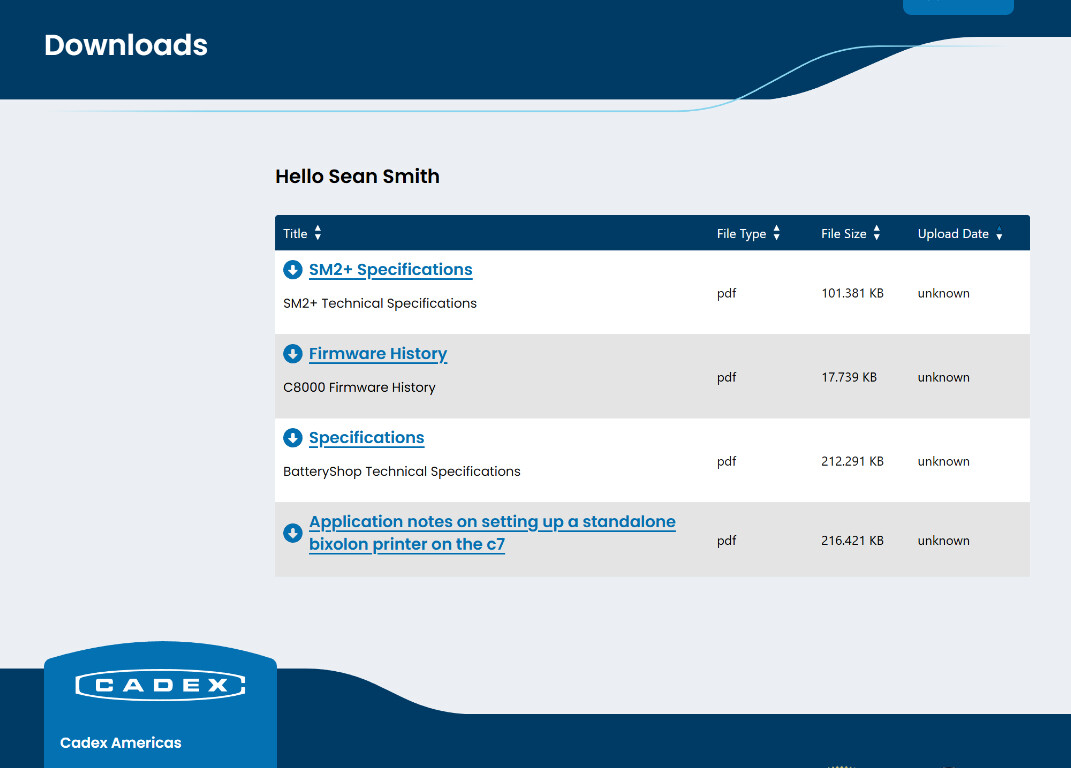Image resolution: width=1071 pixels, height=768 pixels.
Task: Open the SM2+ Specifications link
Action: click(390, 269)
